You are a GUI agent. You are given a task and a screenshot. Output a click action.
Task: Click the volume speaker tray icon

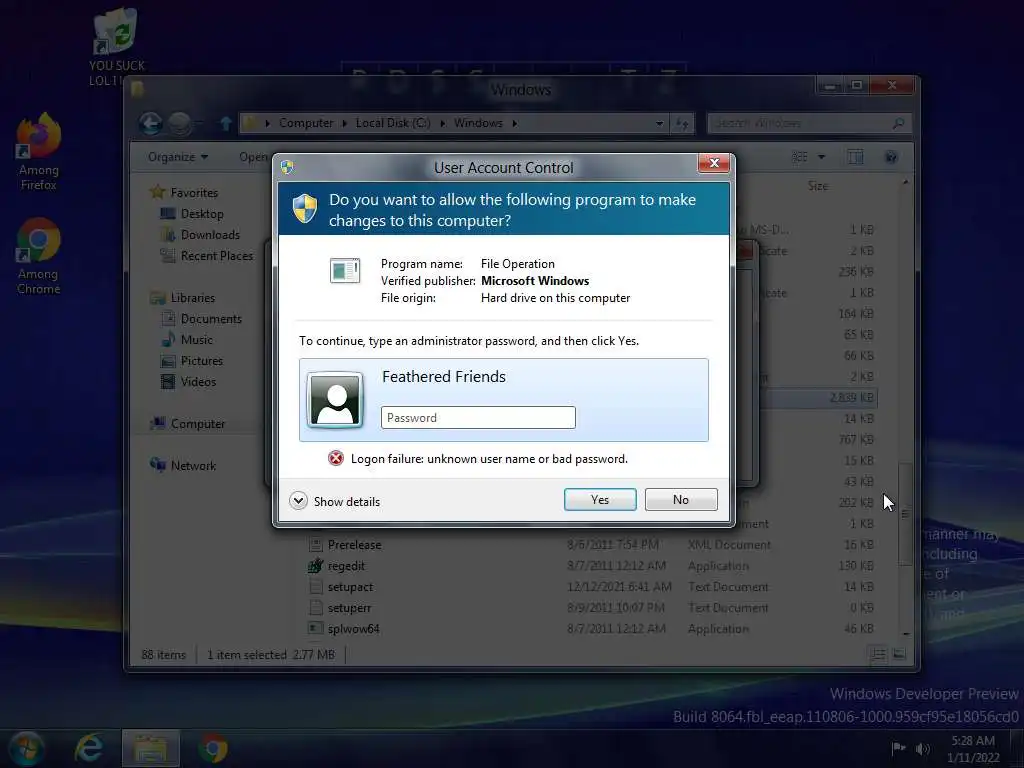pos(922,749)
